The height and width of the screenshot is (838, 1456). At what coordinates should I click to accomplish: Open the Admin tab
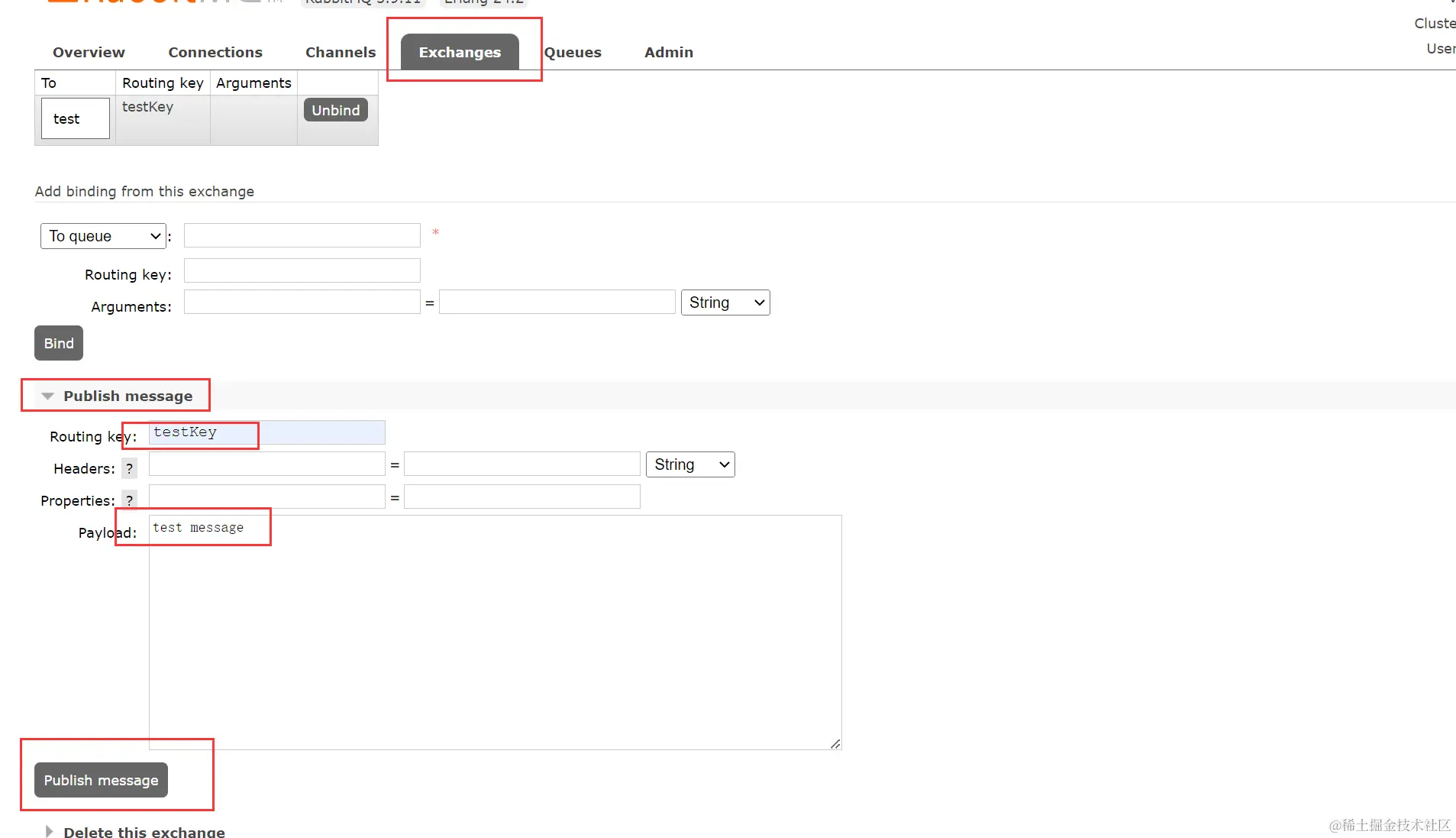pyautogui.click(x=669, y=52)
